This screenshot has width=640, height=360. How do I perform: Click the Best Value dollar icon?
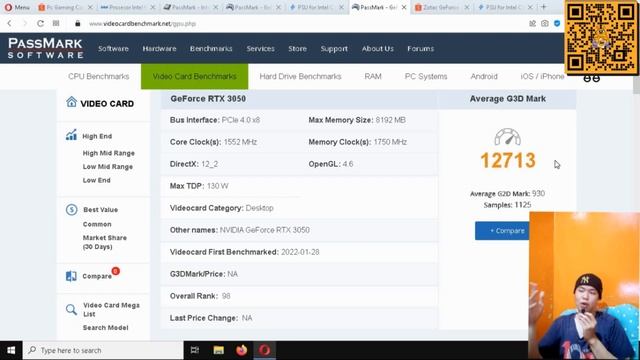[71, 209]
